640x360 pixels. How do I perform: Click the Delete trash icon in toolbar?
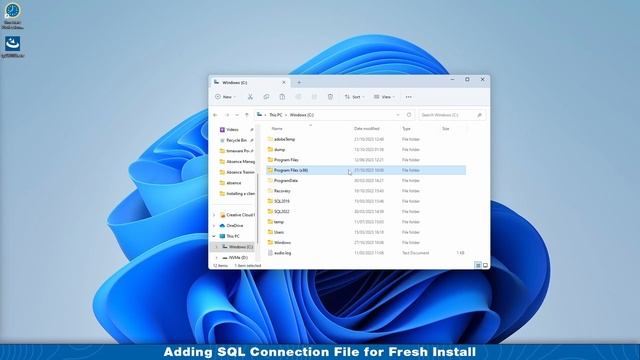[330, 97]
